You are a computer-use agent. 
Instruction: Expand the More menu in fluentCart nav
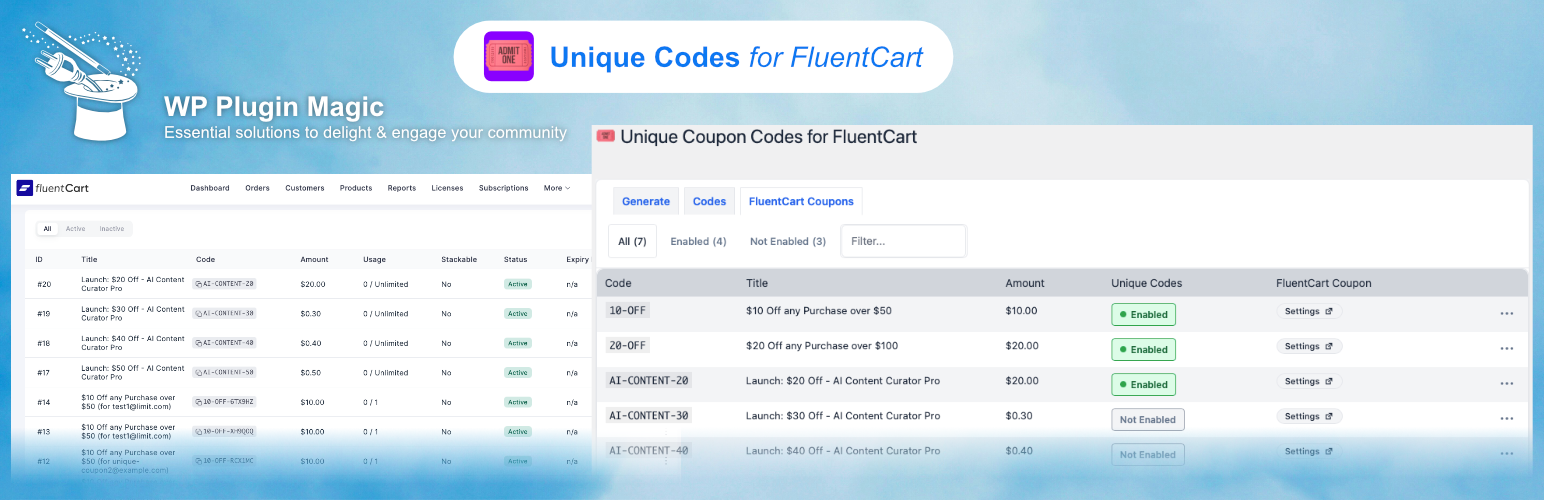coord(557,188)
